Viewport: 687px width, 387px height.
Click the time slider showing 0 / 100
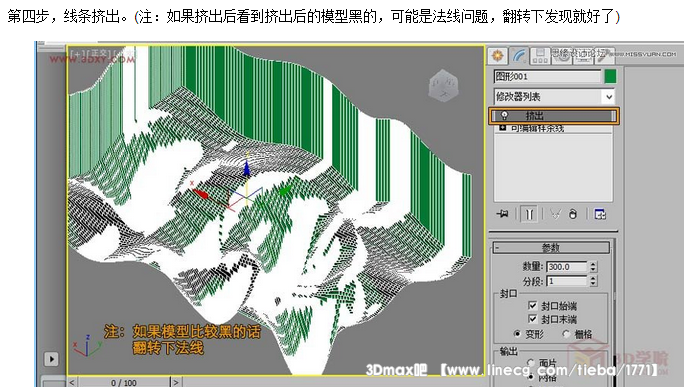coord(124,383)
